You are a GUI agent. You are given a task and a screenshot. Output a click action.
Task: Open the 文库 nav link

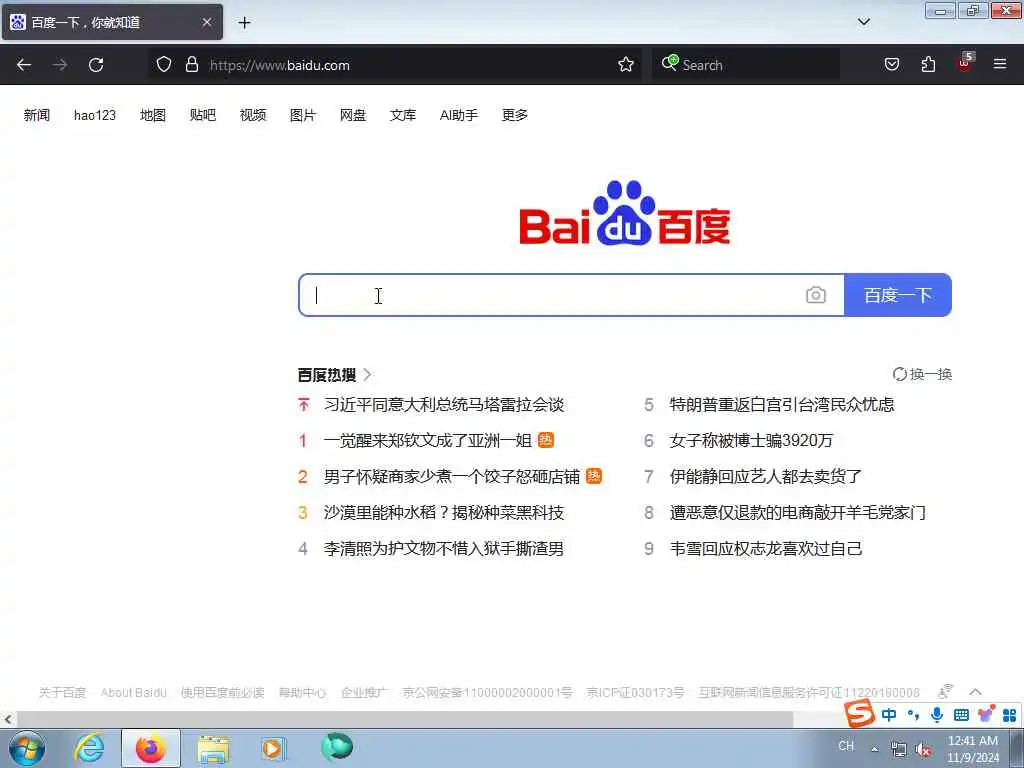(403, 116)
